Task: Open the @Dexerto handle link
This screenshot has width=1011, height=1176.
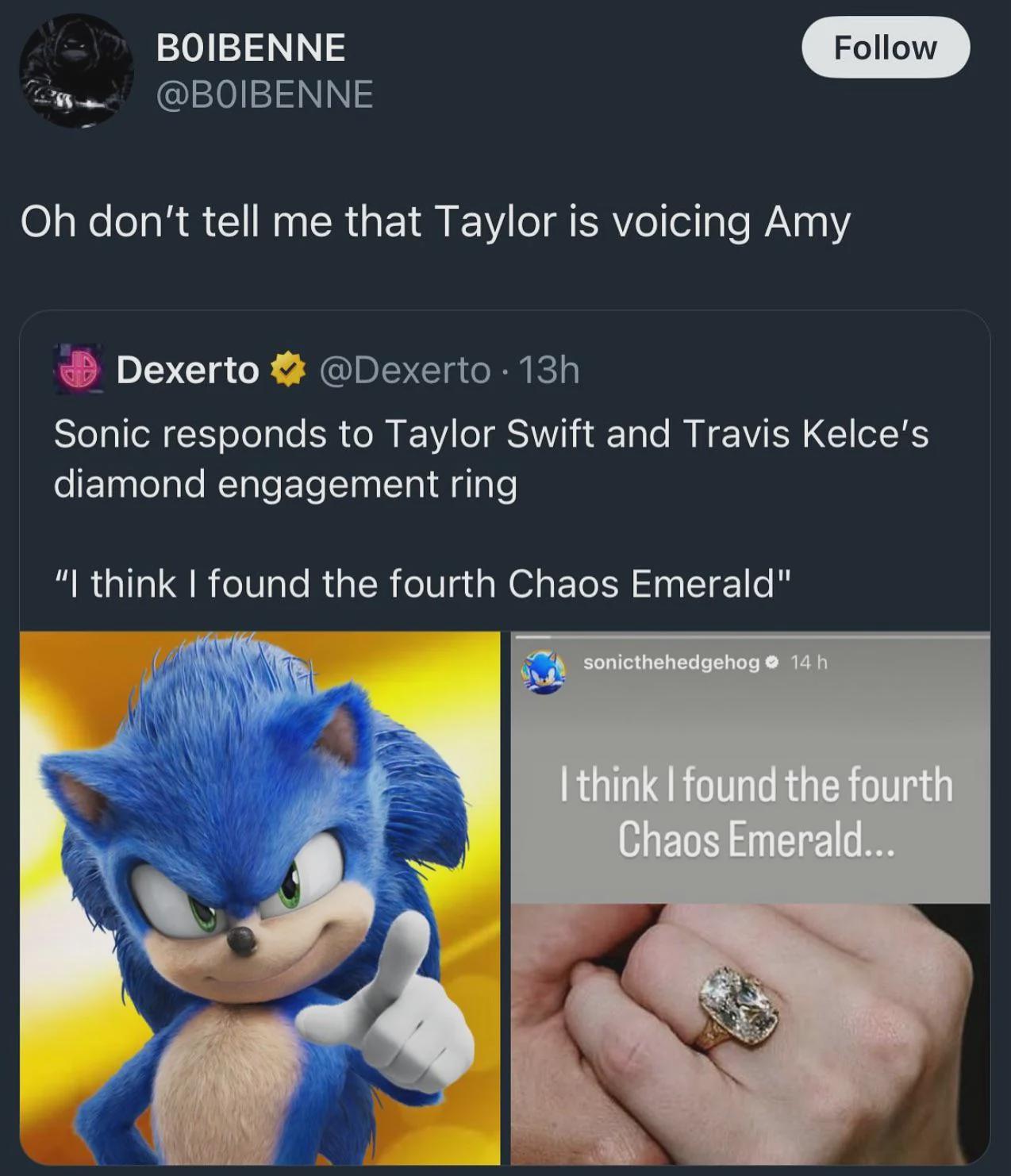Action: click(405, 370)
